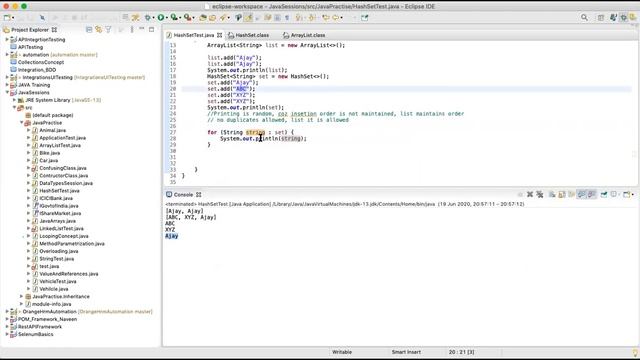Click Remove Launch (X) in Console toolbar

530,195
